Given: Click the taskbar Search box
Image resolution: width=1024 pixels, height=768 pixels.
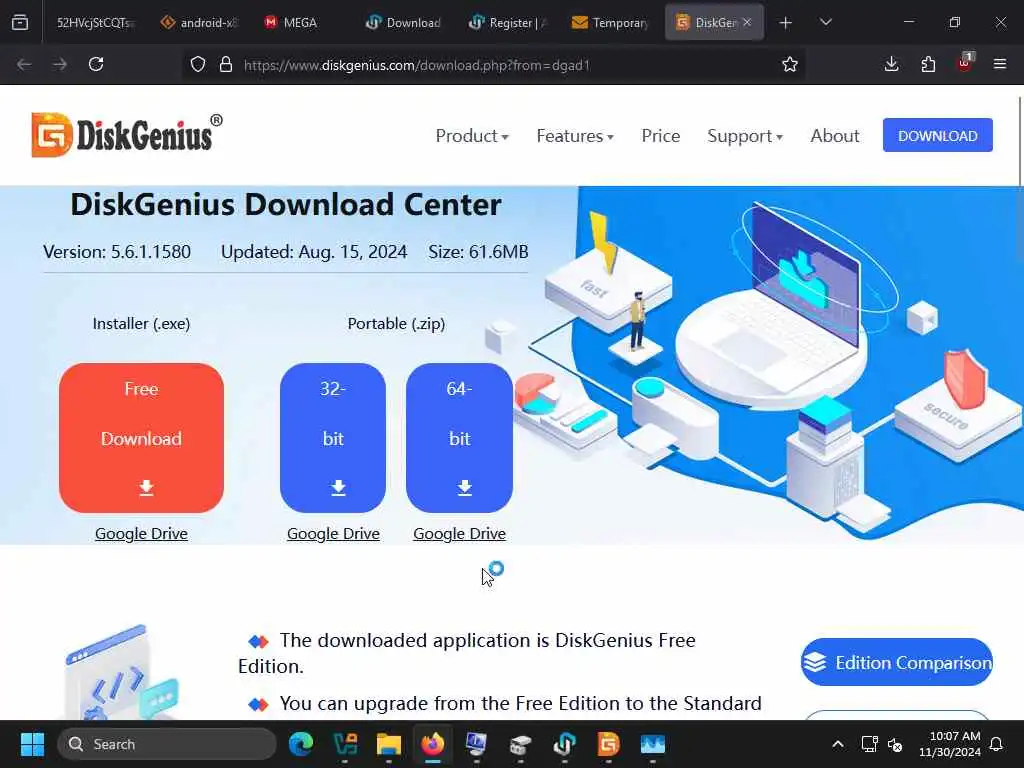Looking at the screenshot, I should coord(167,744).
